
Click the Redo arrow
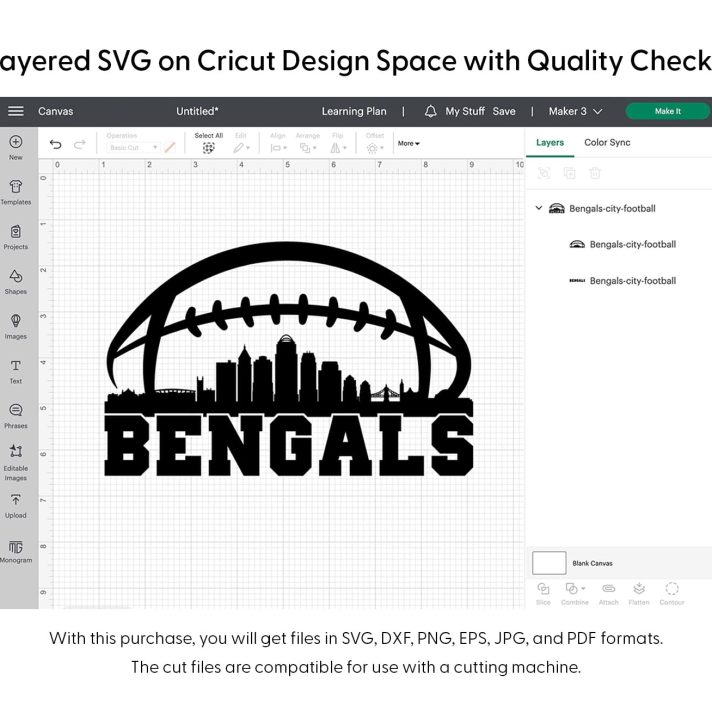[80, 144]
